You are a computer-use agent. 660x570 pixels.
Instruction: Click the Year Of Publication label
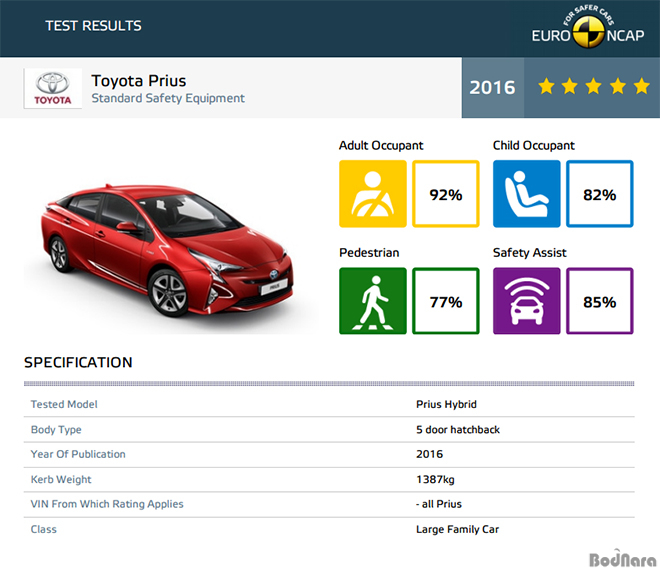pyautogui.click(x=78, y=454)
